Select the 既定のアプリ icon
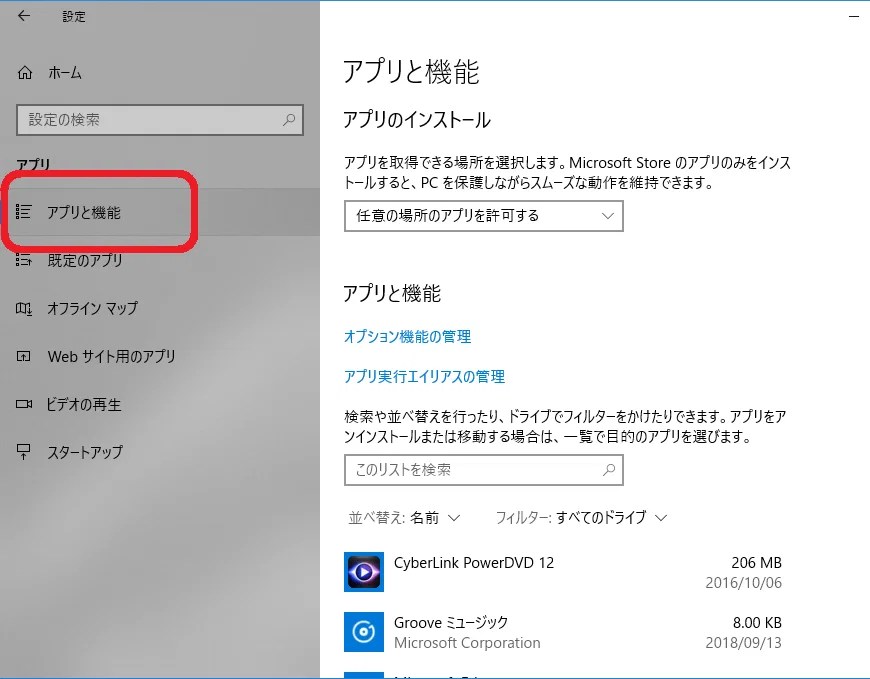 (x=23, y=260)
